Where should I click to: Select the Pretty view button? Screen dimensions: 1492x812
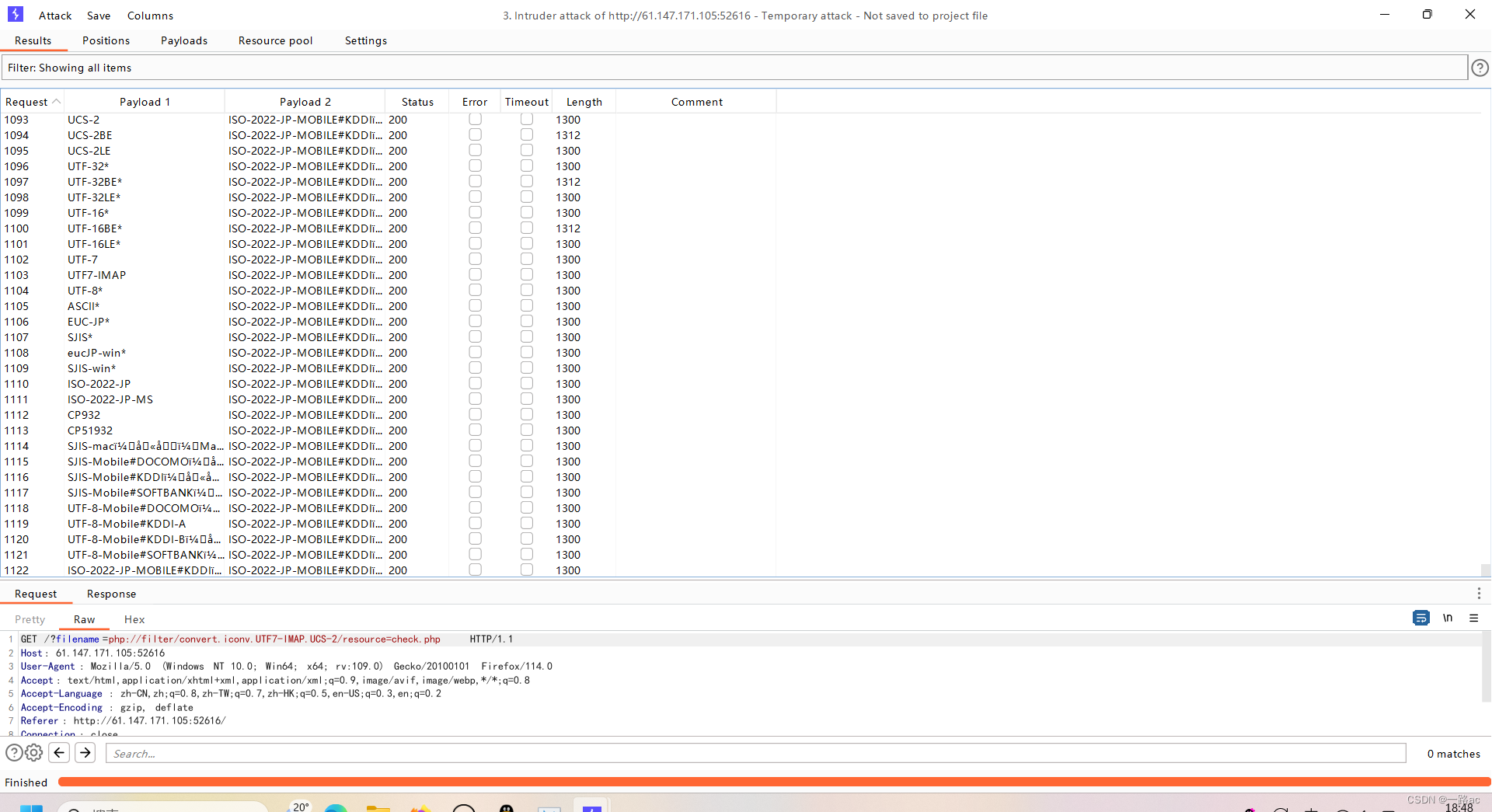30,619
